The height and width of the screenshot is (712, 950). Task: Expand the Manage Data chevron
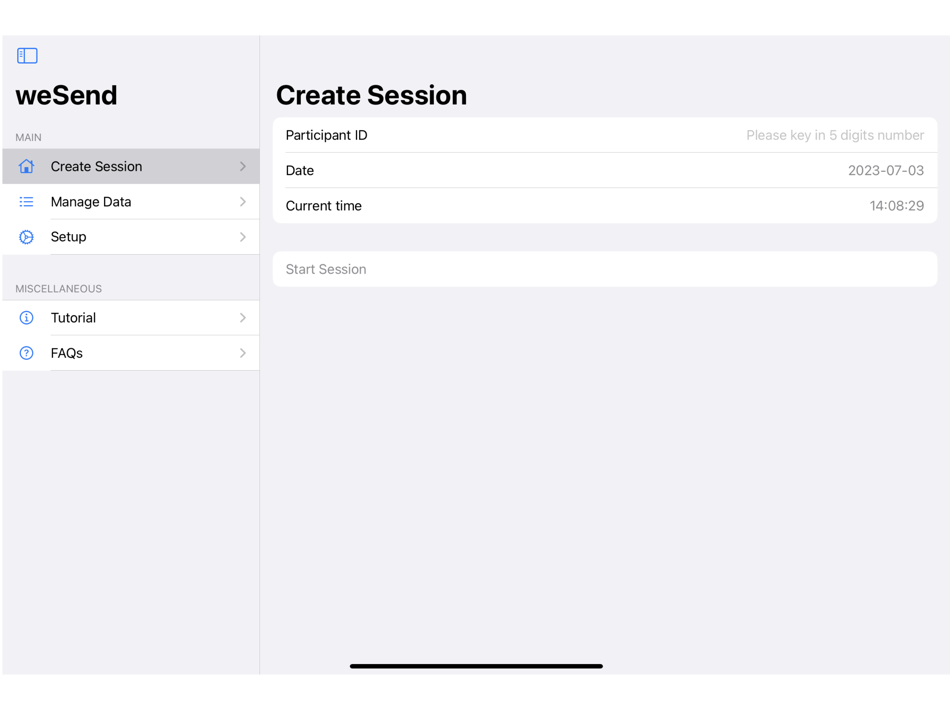click(243, 202)
